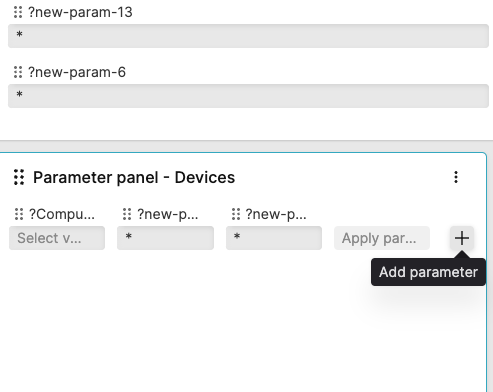Click the third ?new-p... label in Devices
The height and width of the screenshot is (392, 493).
[x=276, y=214]
